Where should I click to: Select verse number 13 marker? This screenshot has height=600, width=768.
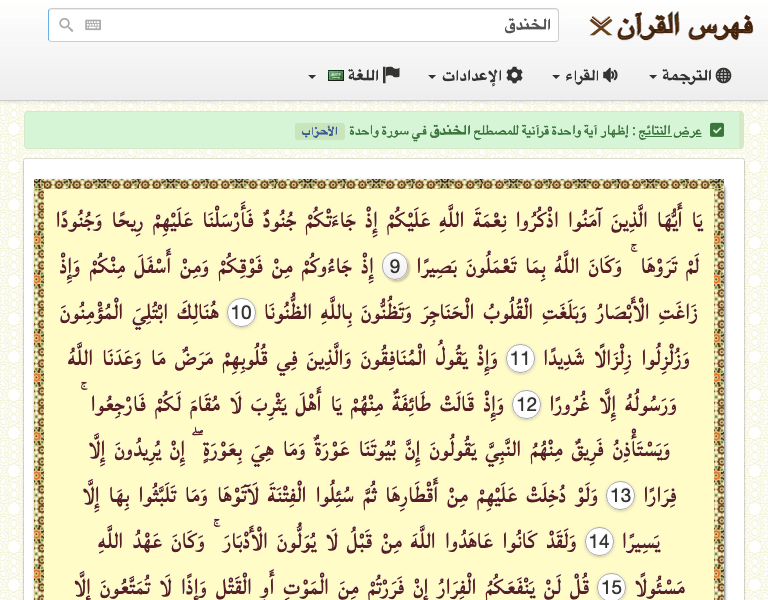pyautogui.click(x=621, y=496)
